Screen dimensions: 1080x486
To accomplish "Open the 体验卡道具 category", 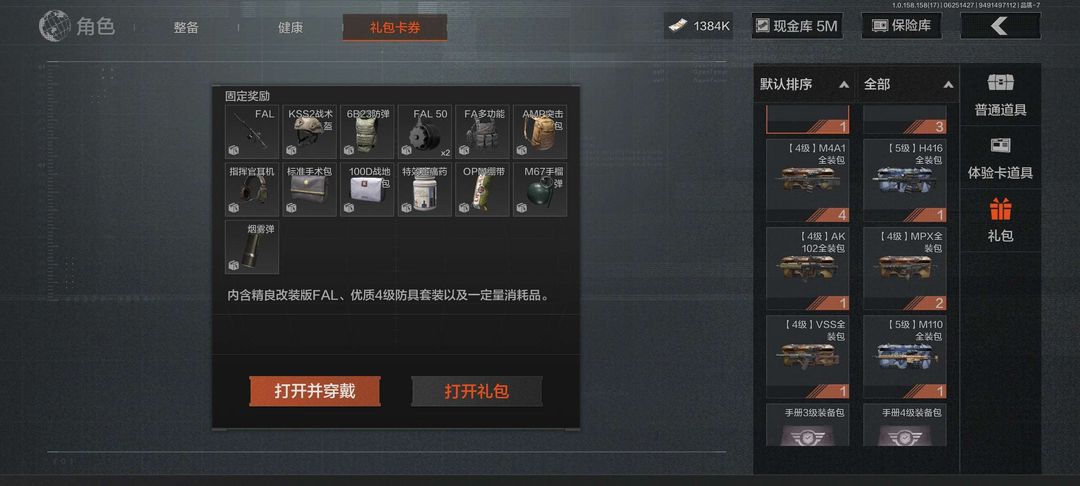I will click(1000, 158).
